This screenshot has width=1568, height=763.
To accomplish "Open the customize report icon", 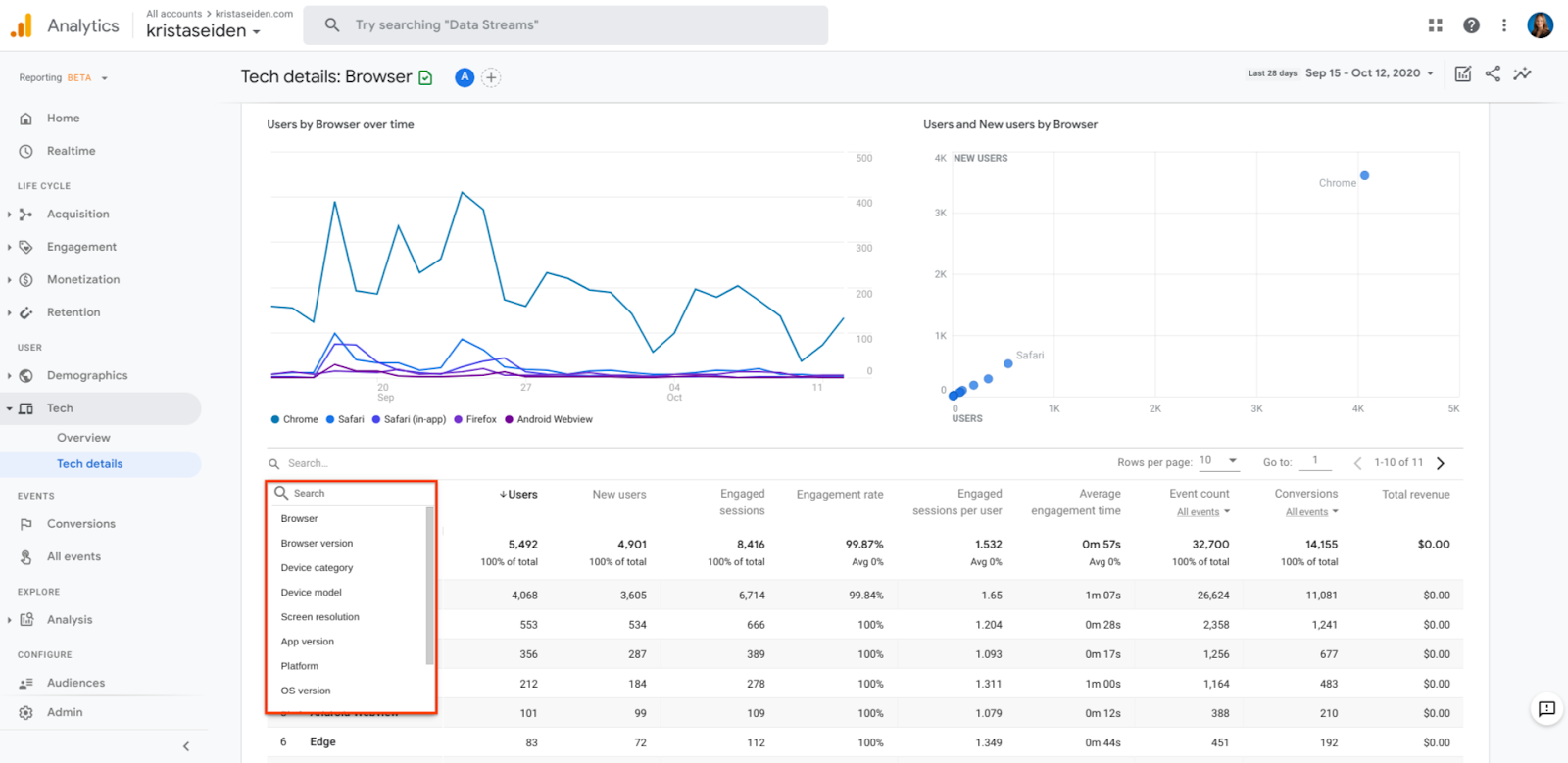I will coord(1463,73).
